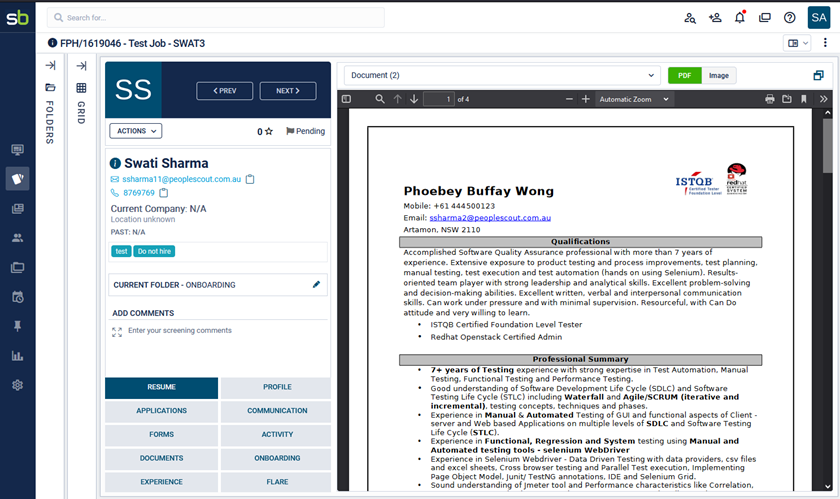The height and width of the screenshot is (499, 840).
Task: Click the screening comments field
Action: click(x=218, y=346)
